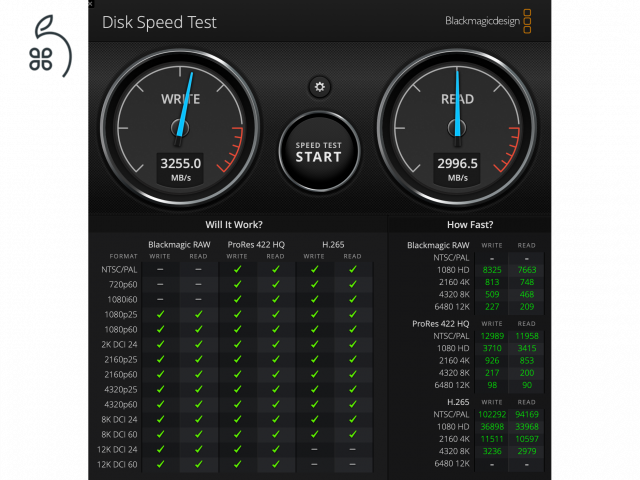
Task: Start the speed test
Action: pos(319,151)
